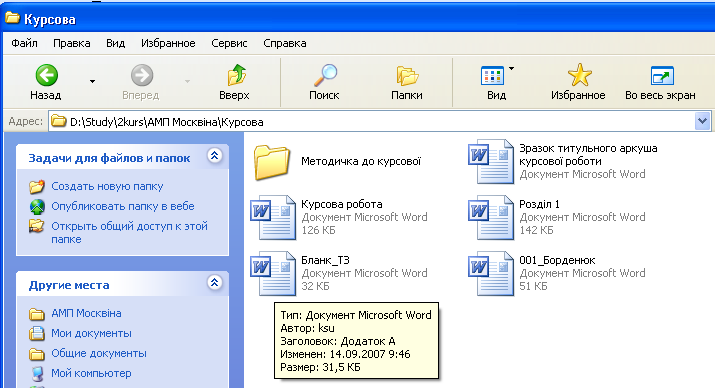
Task: Click the Другие места header text
Action: point(69,285)
